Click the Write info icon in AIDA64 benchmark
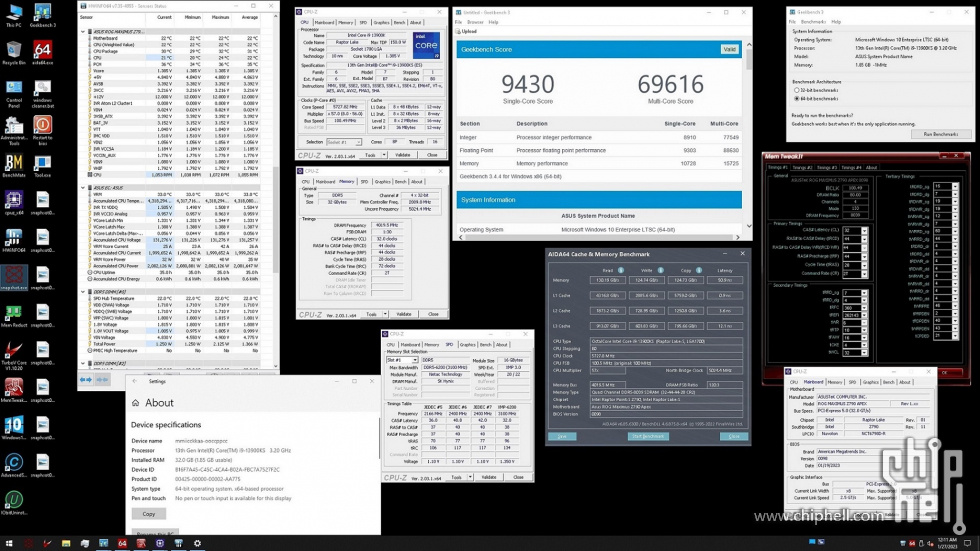The height and width of the screenshot is (551, 980). [660, 271]
